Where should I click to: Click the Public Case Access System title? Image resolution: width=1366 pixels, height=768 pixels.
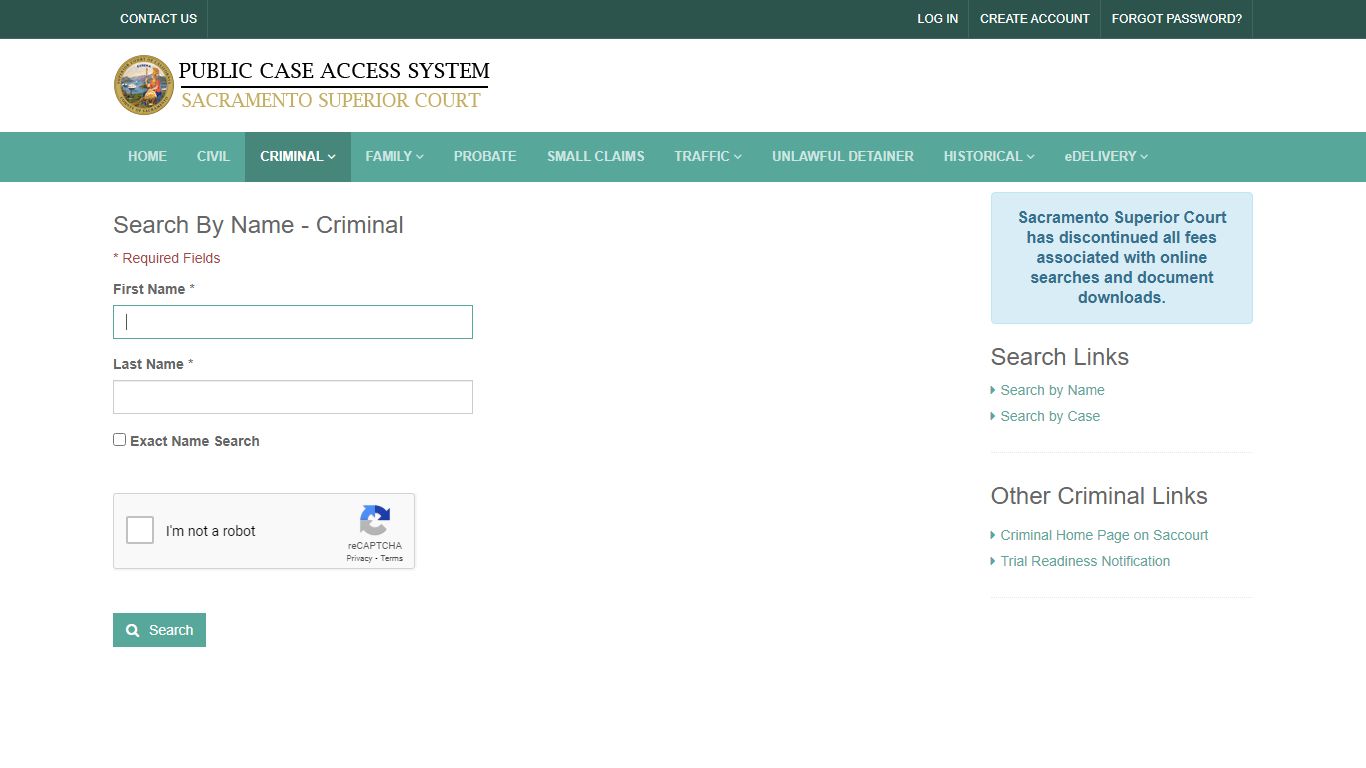point(334,71)
